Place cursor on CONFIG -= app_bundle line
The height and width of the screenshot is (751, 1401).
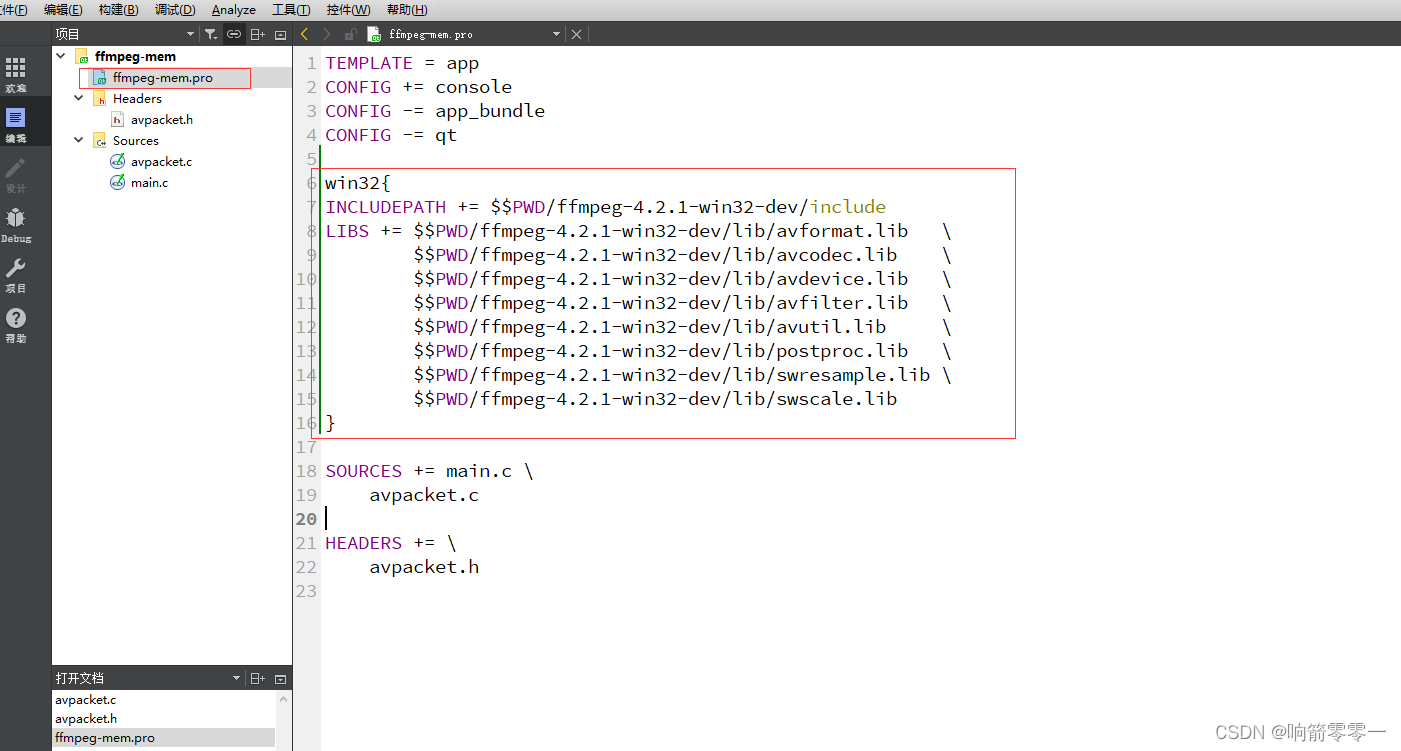435,111
